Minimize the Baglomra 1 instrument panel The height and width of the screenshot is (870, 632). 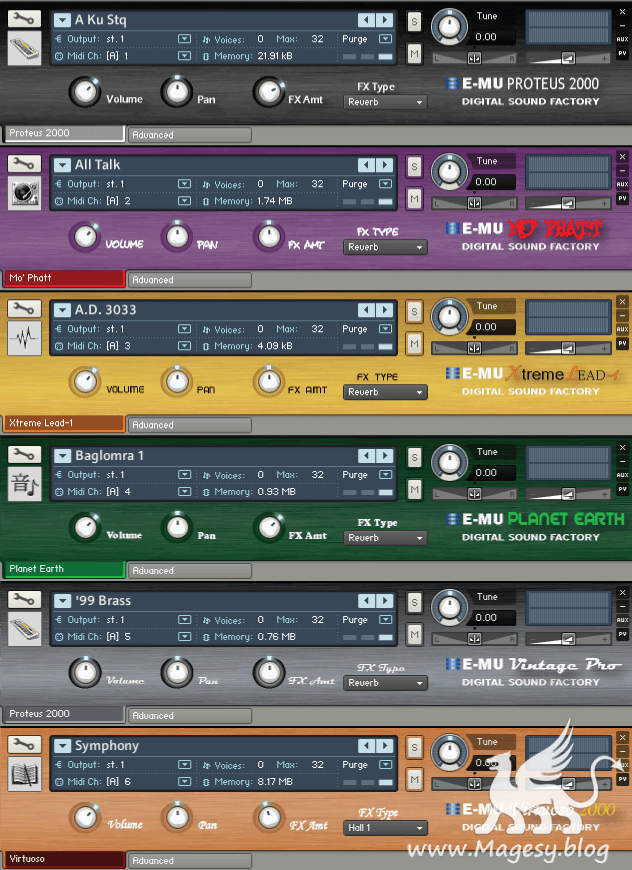[622, 461]
